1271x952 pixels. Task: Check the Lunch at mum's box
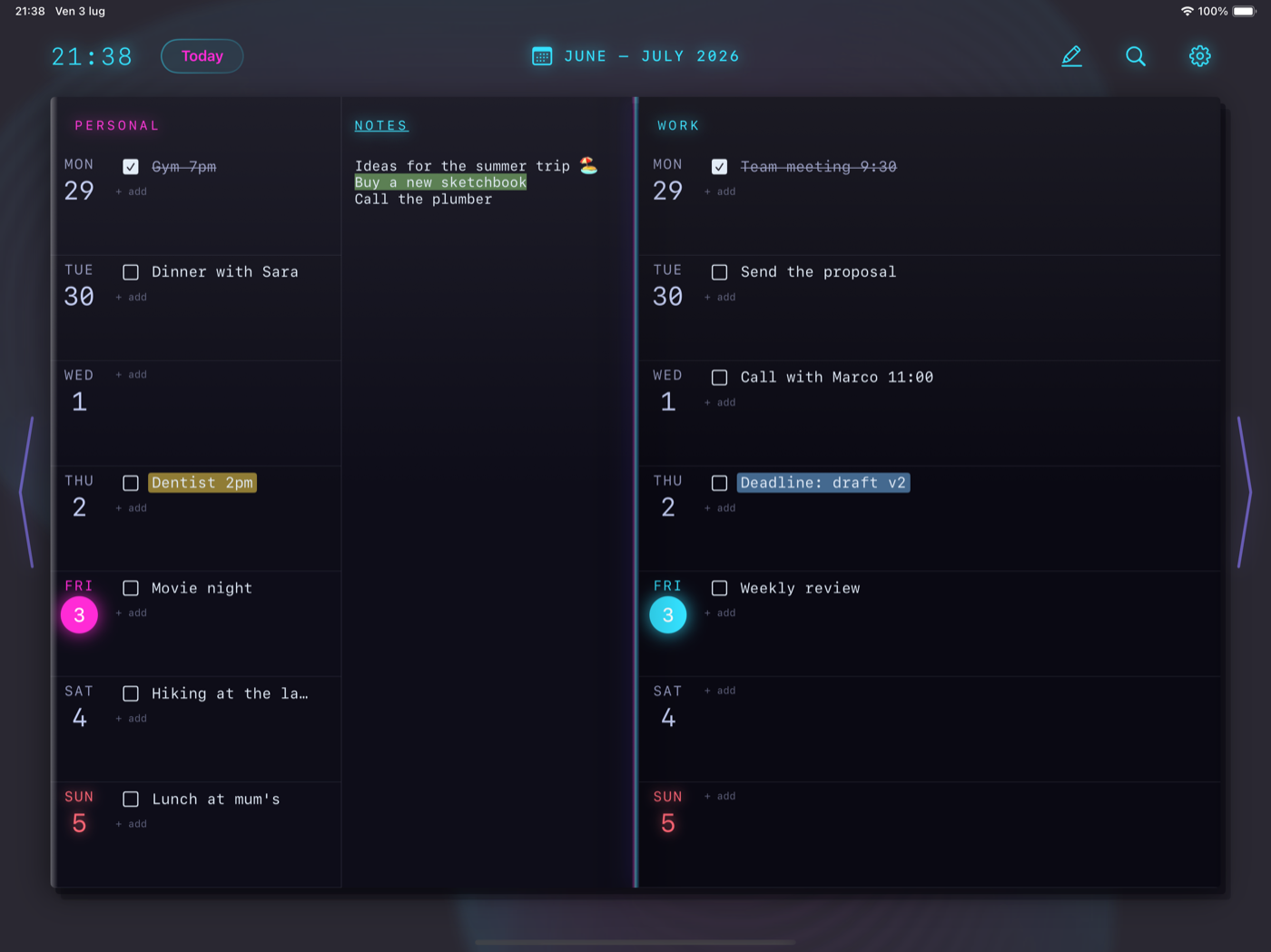point(131,800)
